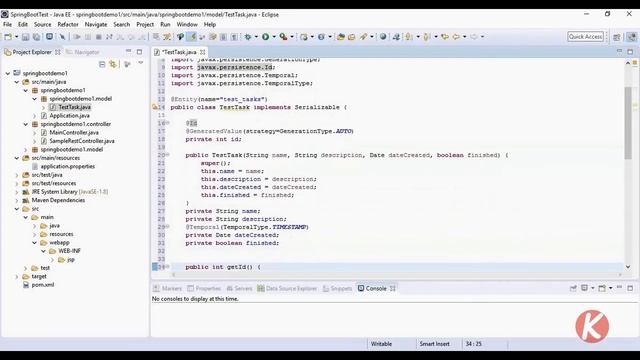Select TestTask.java in Project Explorer
Image resolution: width=640 pixels, height=360 pixels.
click(74, 107)
